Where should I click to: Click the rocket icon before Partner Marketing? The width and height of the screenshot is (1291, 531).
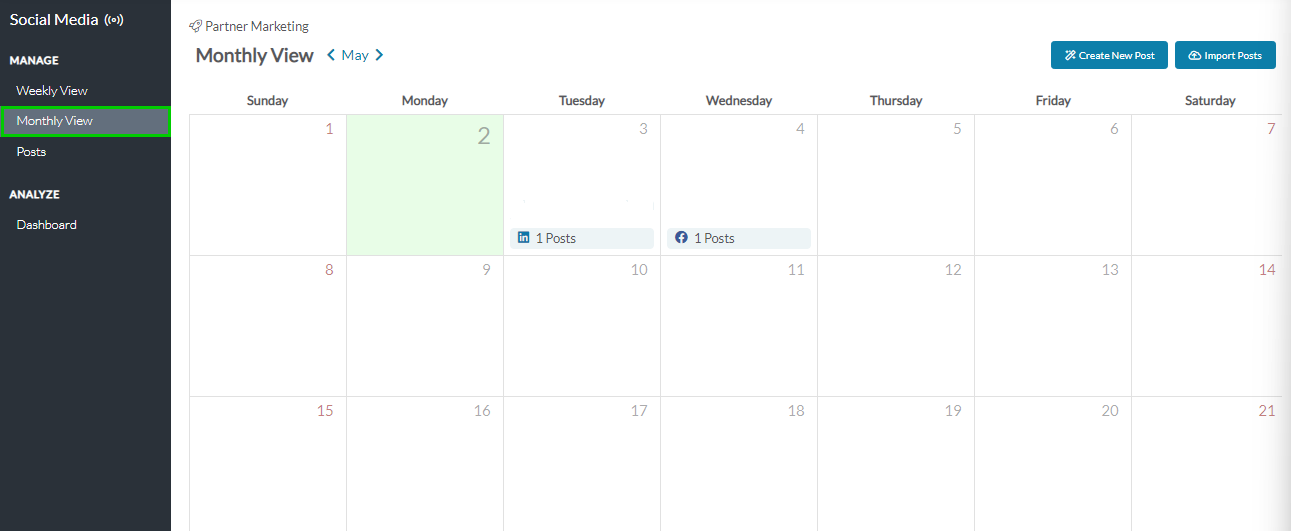coord(195,27)
